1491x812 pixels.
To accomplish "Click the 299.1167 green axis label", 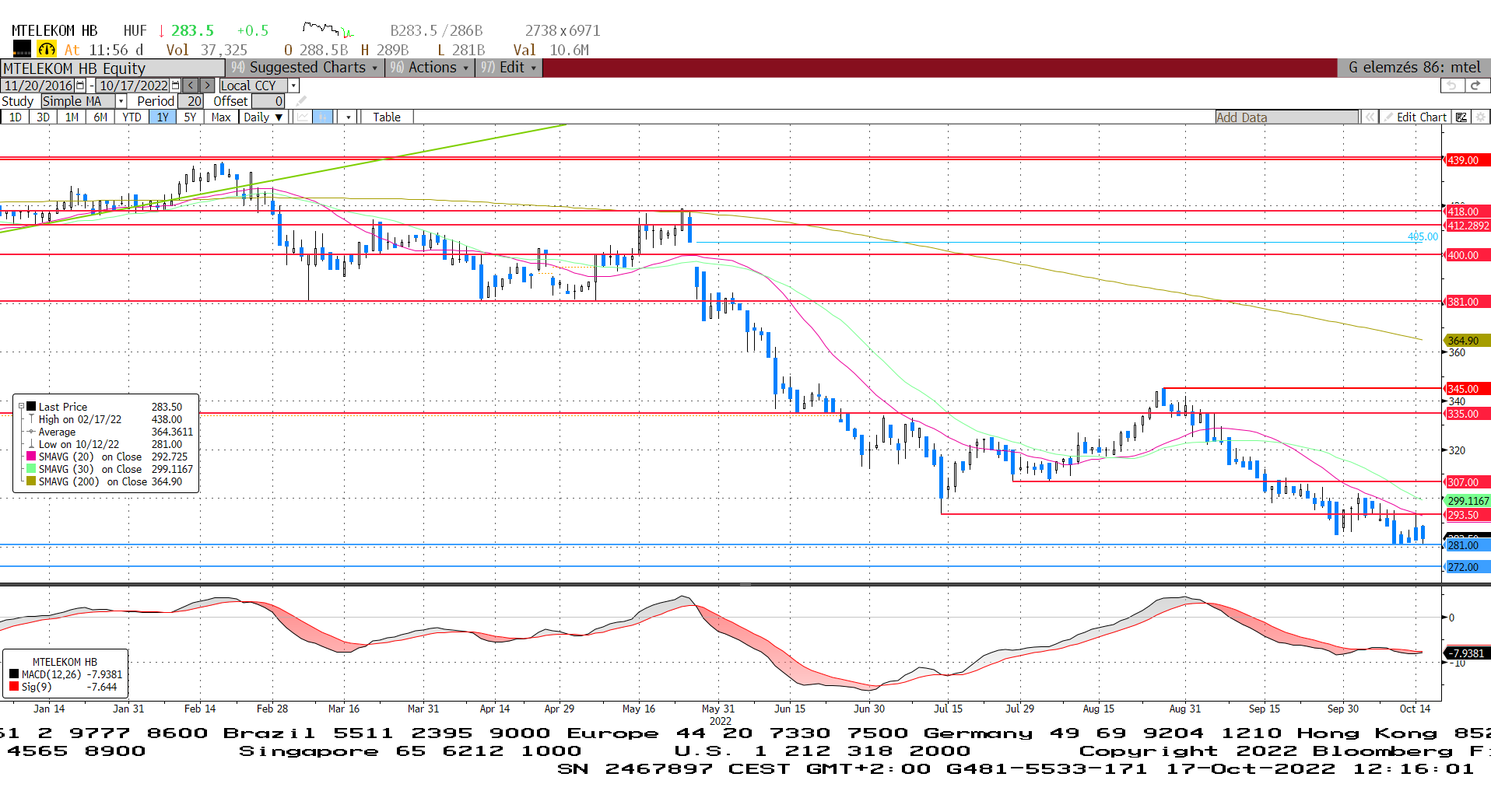I will (1467, 501).
